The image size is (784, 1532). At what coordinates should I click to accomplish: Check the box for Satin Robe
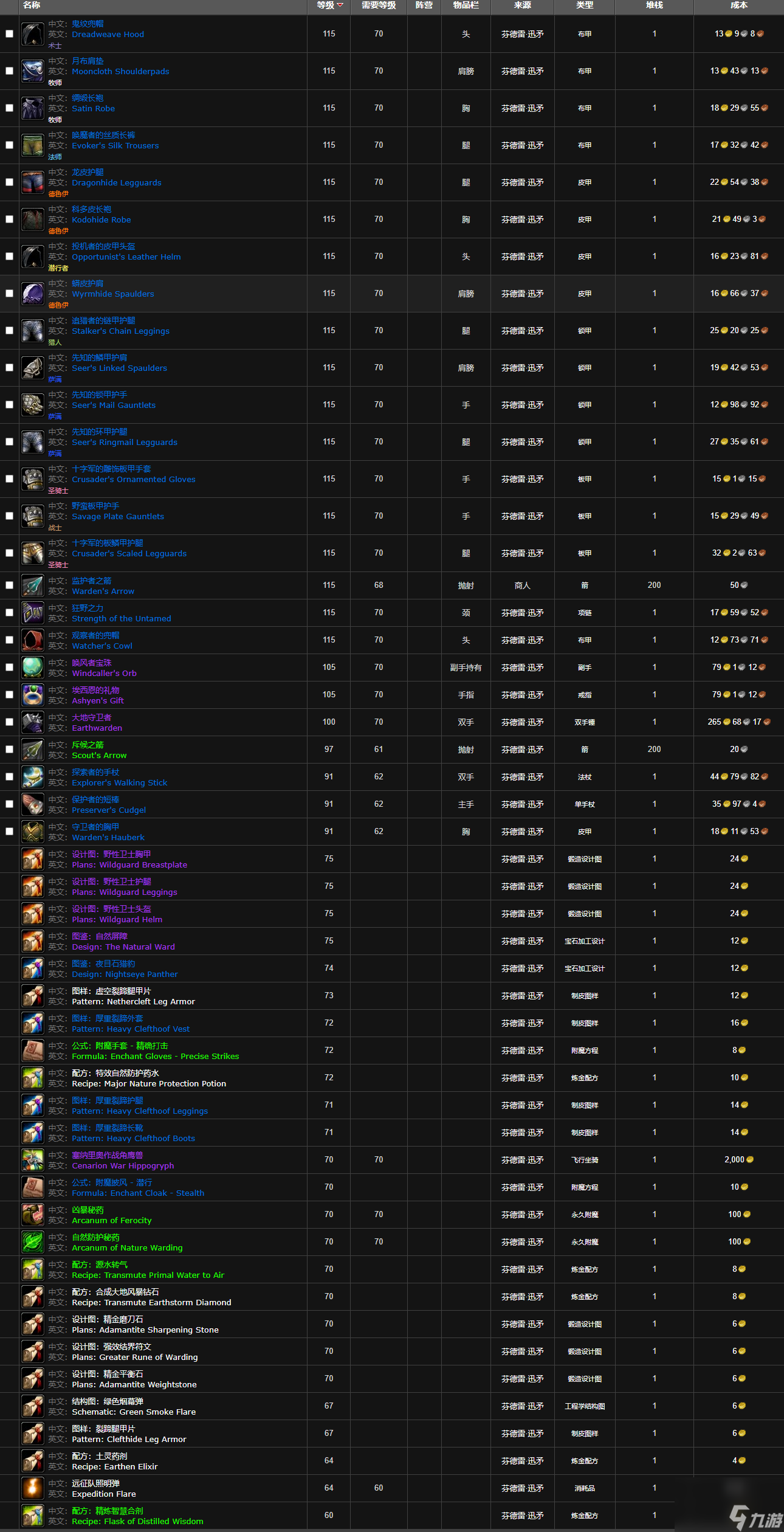tap(9, 108)
